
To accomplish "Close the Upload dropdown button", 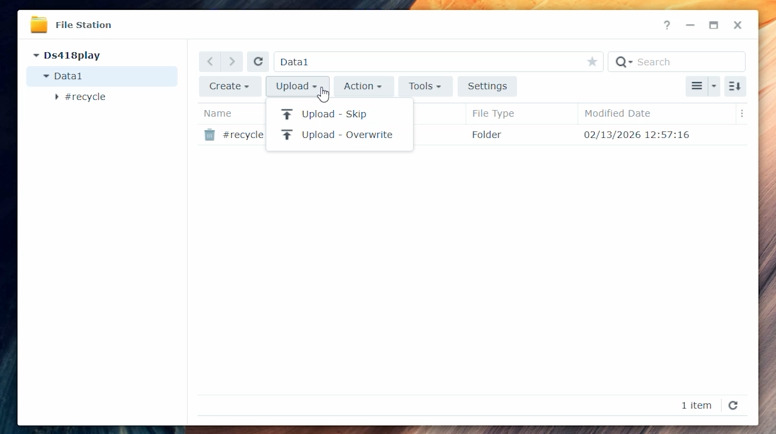I will point(297,86).
